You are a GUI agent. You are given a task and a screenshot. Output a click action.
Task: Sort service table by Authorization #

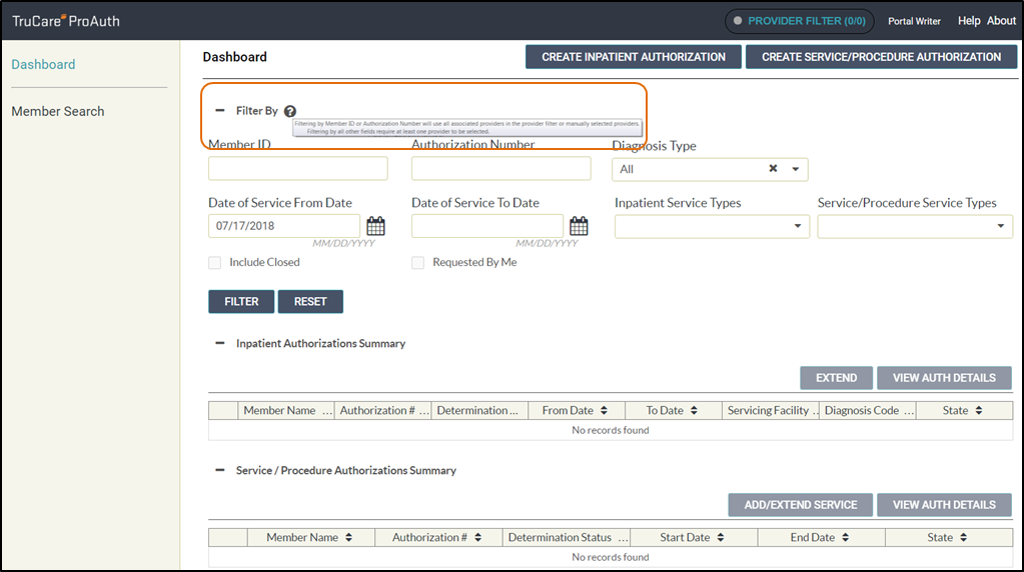478,538
